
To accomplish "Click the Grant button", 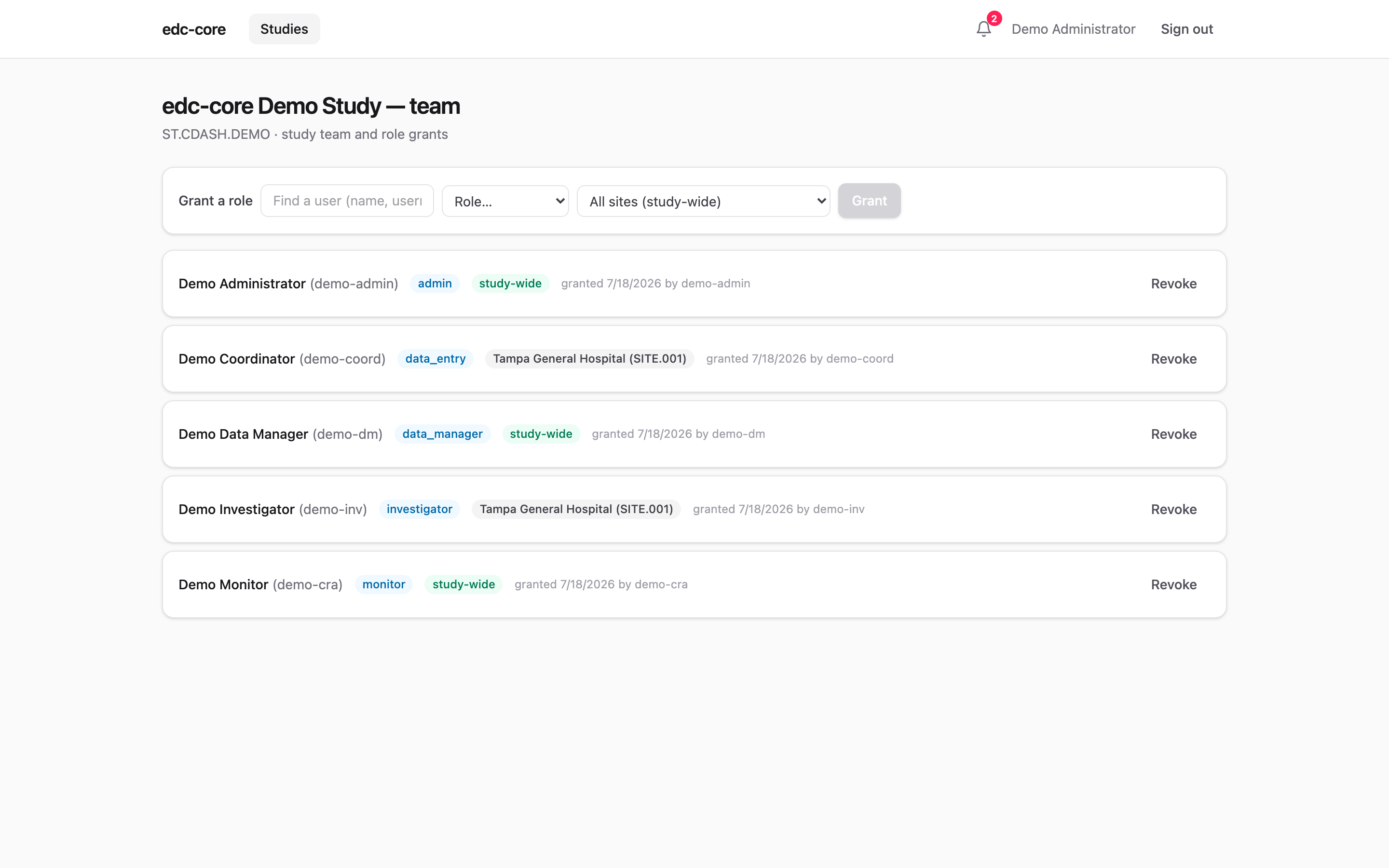I will (x=869, y=201).
